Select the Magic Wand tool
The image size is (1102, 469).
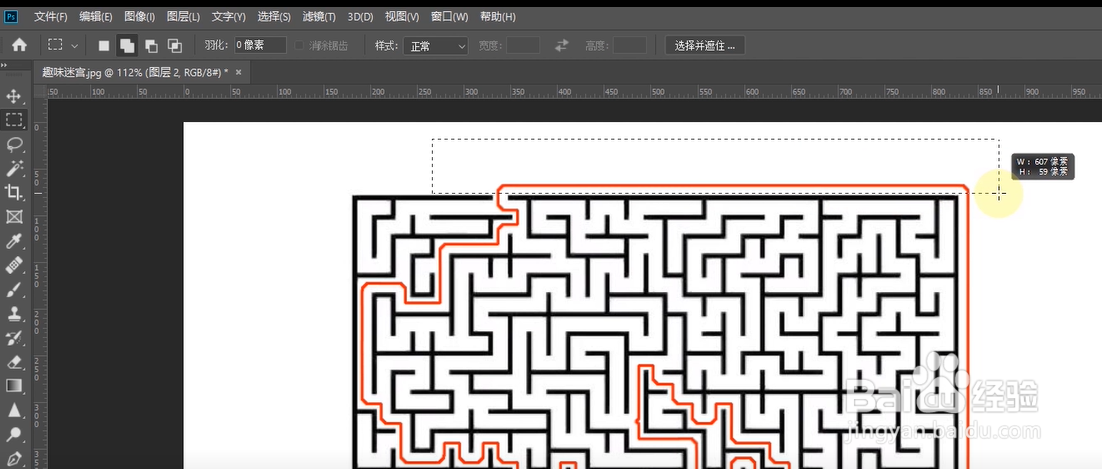(x=13, y=168)
